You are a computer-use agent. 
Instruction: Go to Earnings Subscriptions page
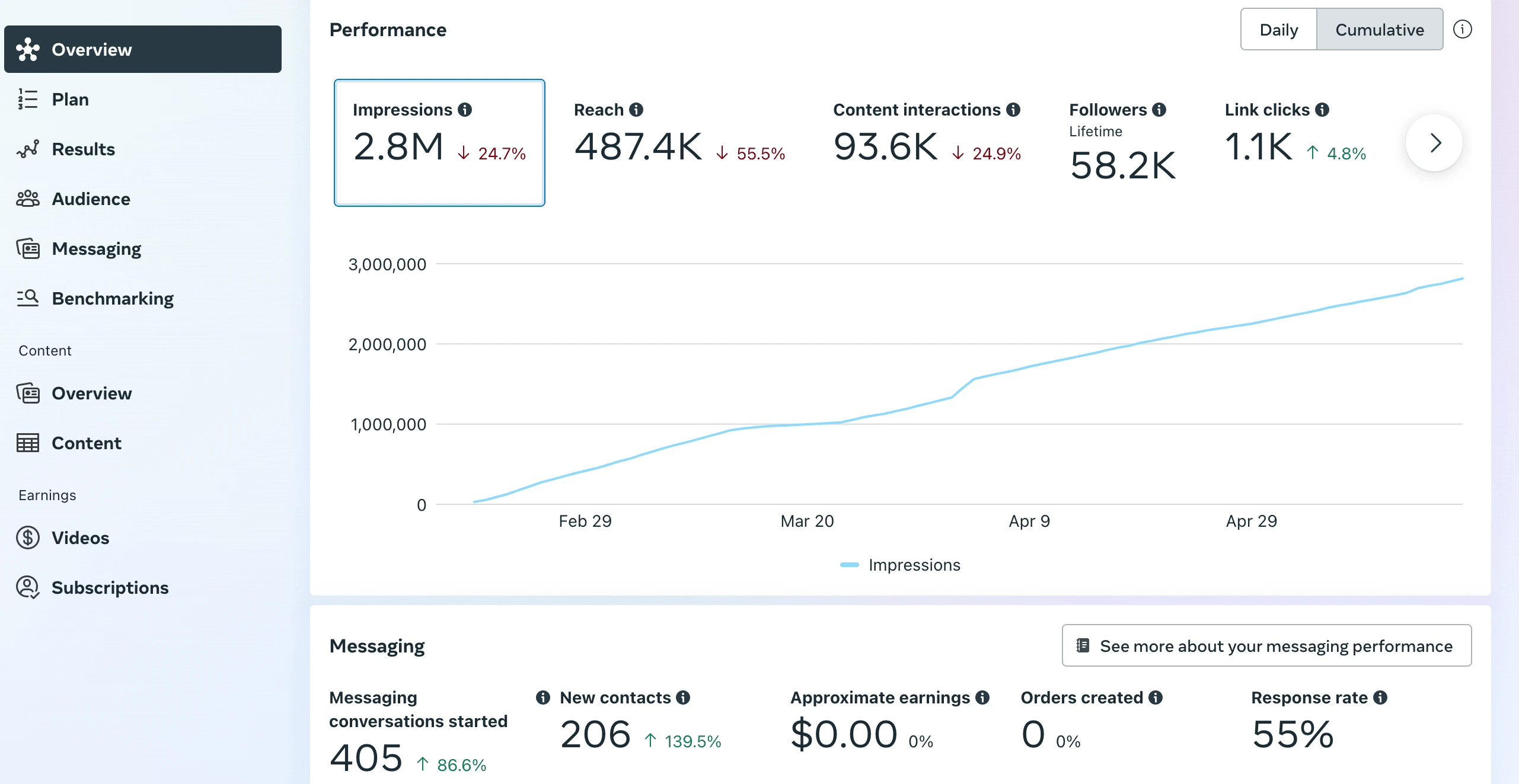click(x=110, y=588)
